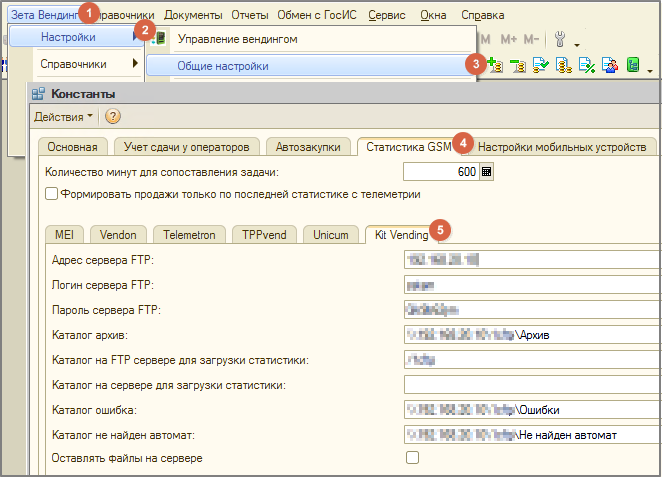
Task: Open the Зета Вендинг menu
Action: (x=44, y=15)
